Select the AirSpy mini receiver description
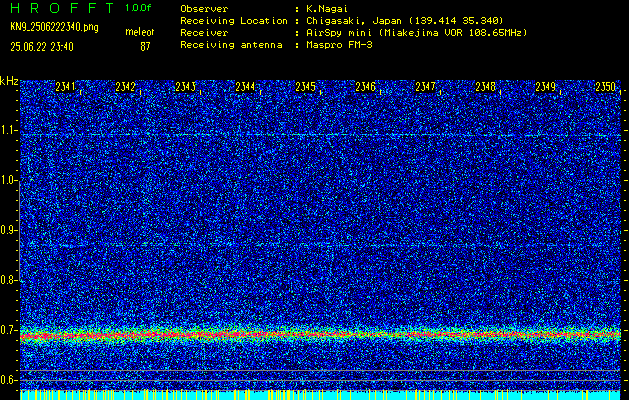This screenshot has width=629, height=400. pyautogui.click(x=416, y=33)
